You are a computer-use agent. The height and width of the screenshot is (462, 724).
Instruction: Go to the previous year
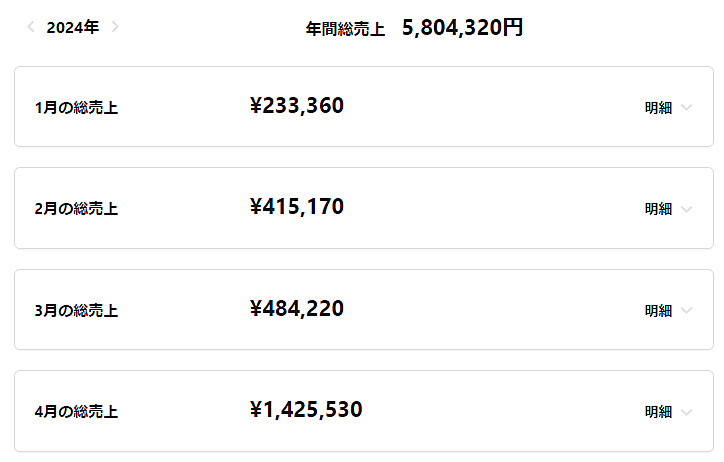[x=31, y=27]
